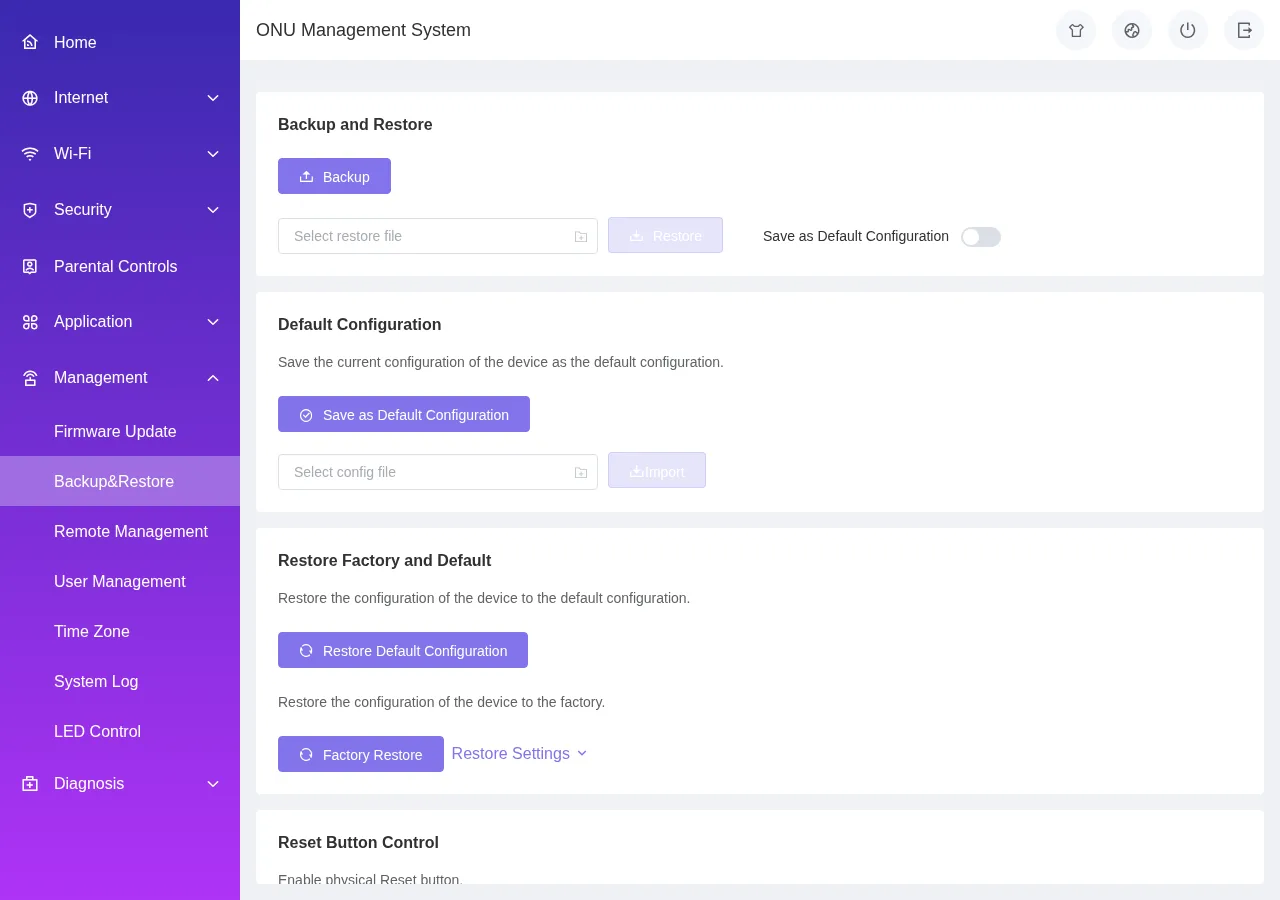Click the purple Save as Default Configuration button
Image resolution: width=1280 pixels, height=900 pixels.
(404, 414)
